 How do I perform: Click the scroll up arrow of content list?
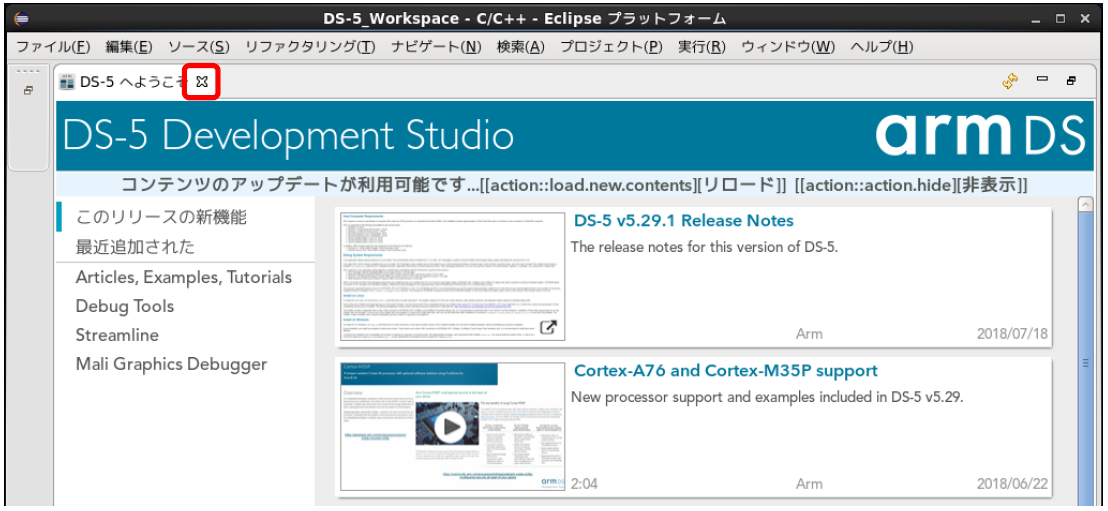click(x=1085, y=205)
